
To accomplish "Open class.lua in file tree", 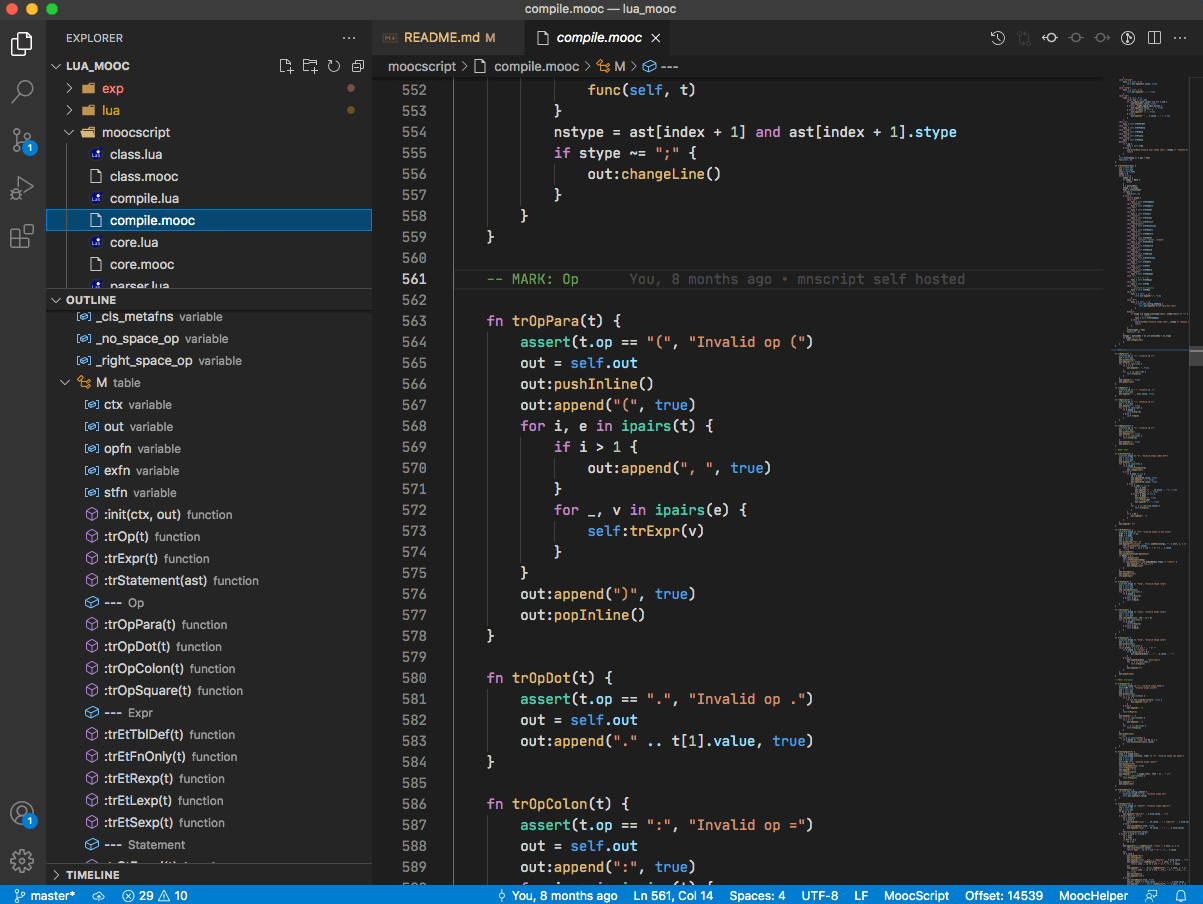I will click(136, 154).
